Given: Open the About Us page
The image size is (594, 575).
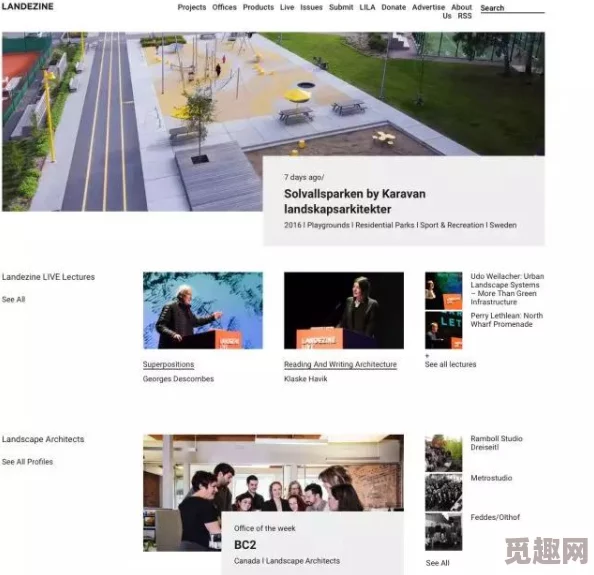Looking at the screenshot, I should pos(457,11).
